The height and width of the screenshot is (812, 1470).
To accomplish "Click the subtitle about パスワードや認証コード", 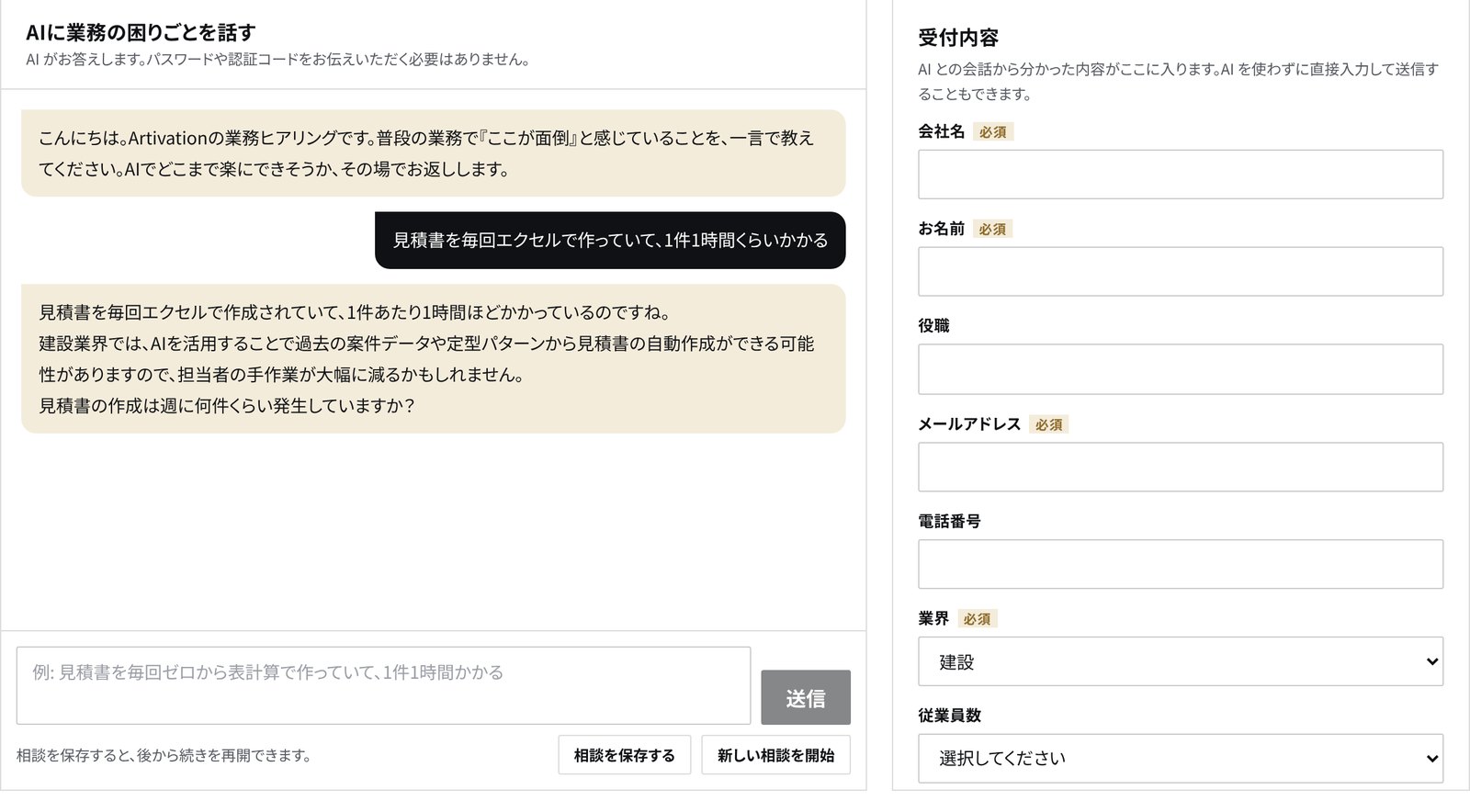I will point(277,60).
